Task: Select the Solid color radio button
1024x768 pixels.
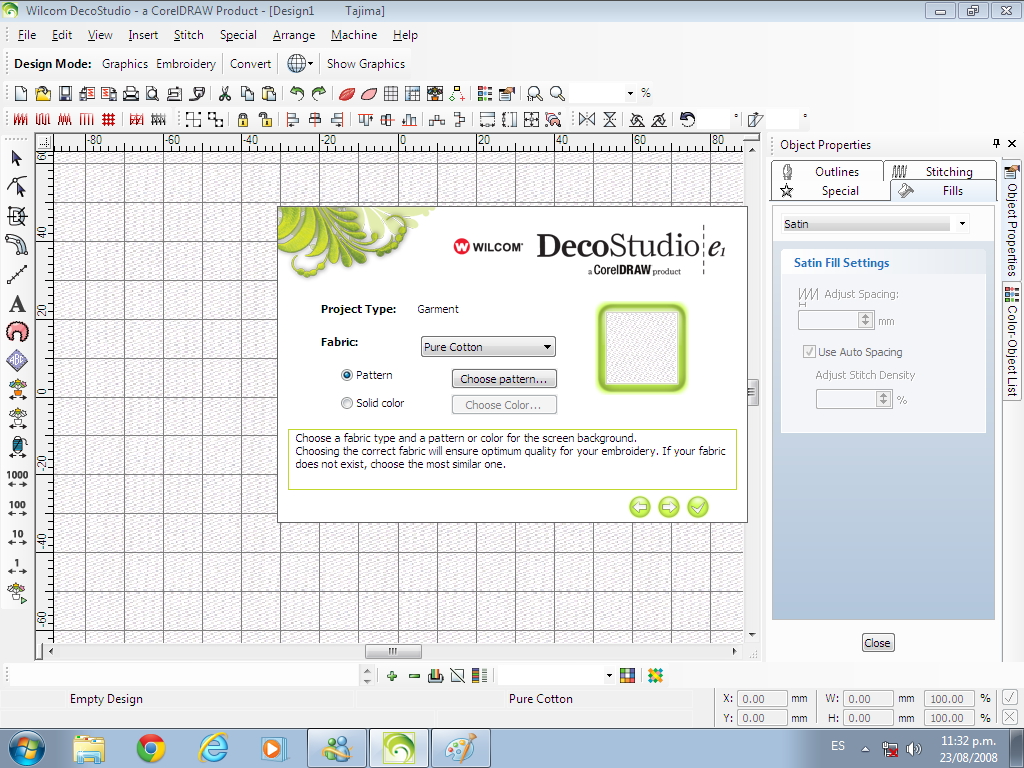Action: (x=347, y=403)
